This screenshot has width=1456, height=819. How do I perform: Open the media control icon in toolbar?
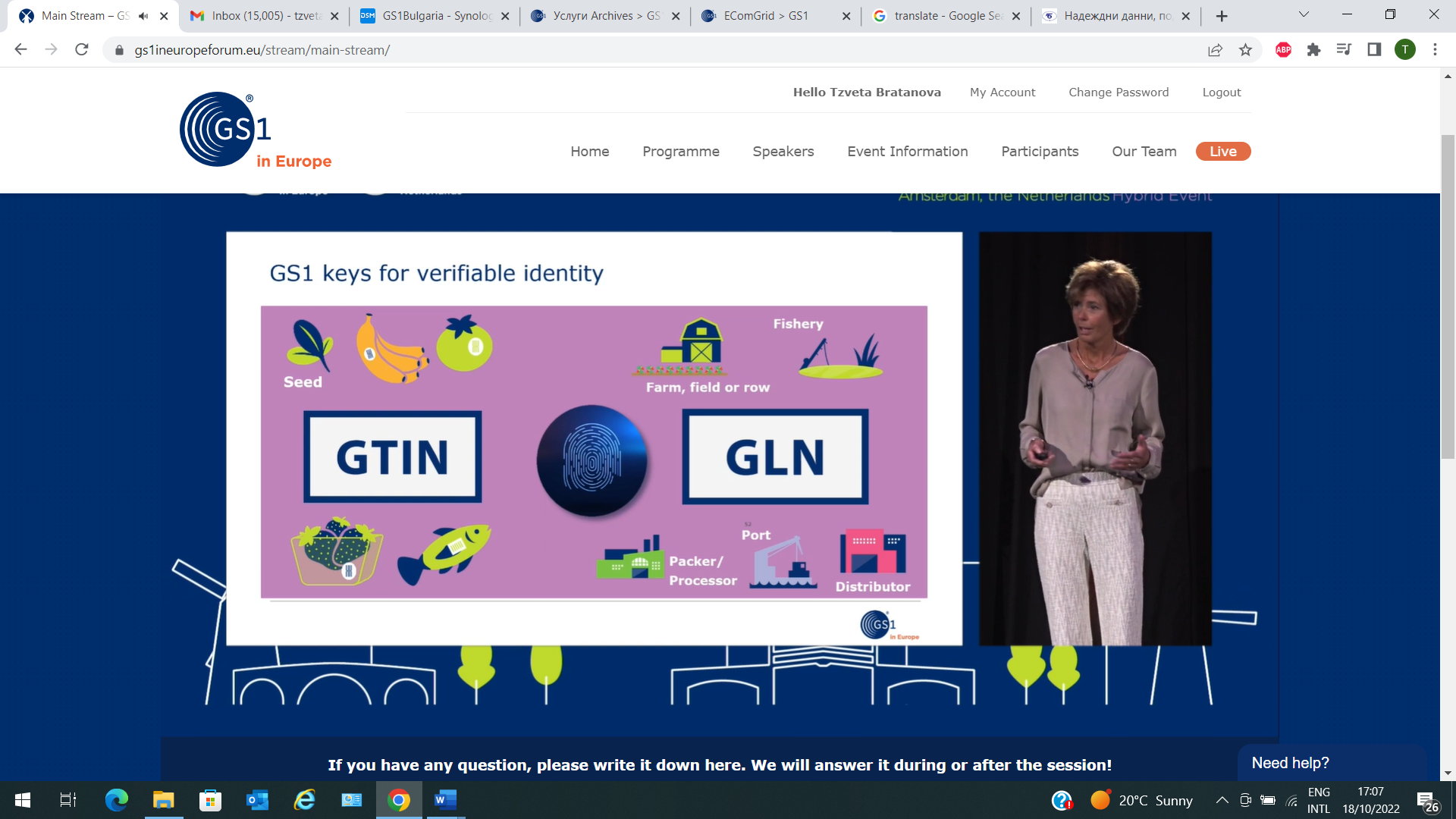pyautogui.click(x=1344, y=50)
